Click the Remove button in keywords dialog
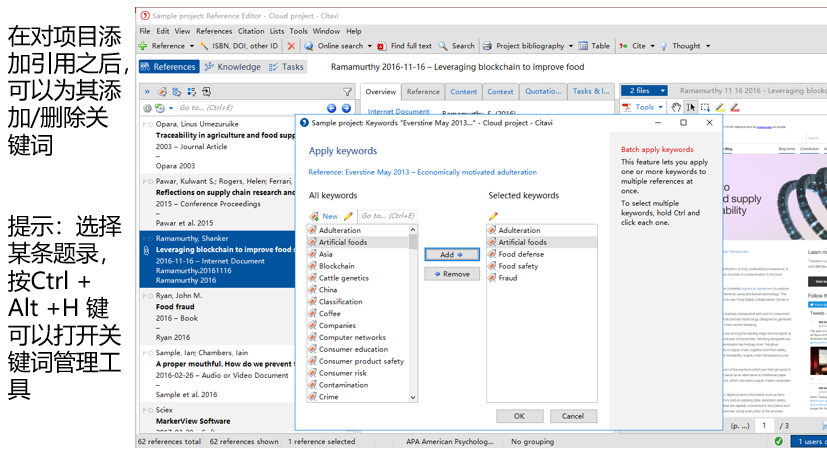This screenshot has height=452, width=827. coord(452,274)
